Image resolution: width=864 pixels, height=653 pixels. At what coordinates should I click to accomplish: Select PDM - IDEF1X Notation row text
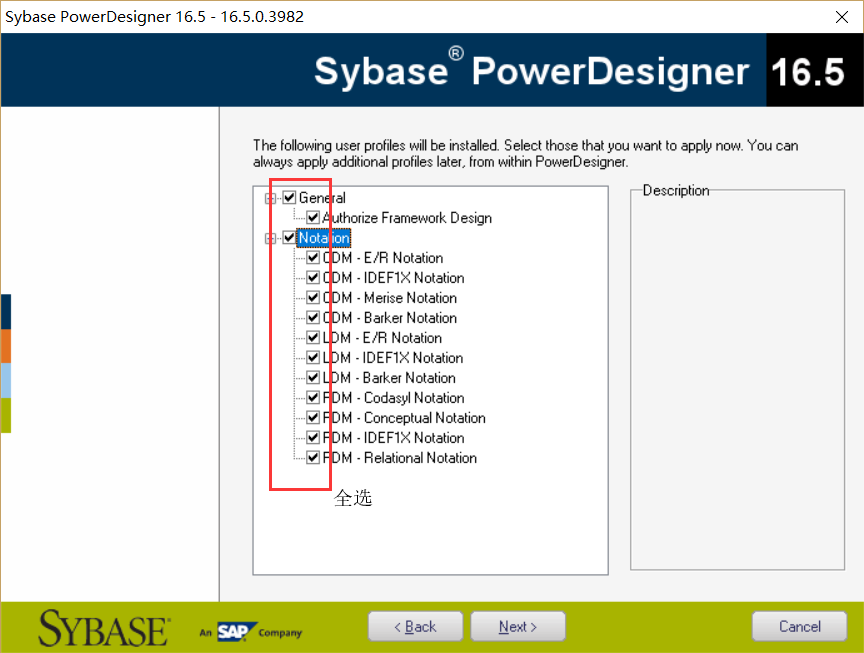click(x=393, y=438)
